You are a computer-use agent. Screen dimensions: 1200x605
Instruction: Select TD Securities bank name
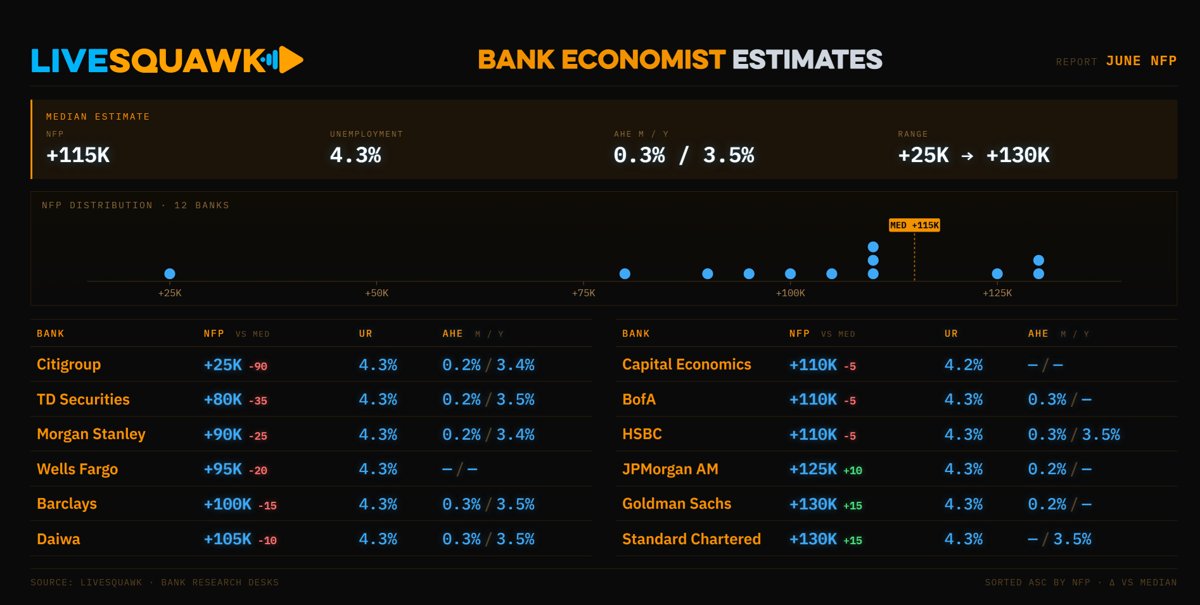[x=83, y=399]
